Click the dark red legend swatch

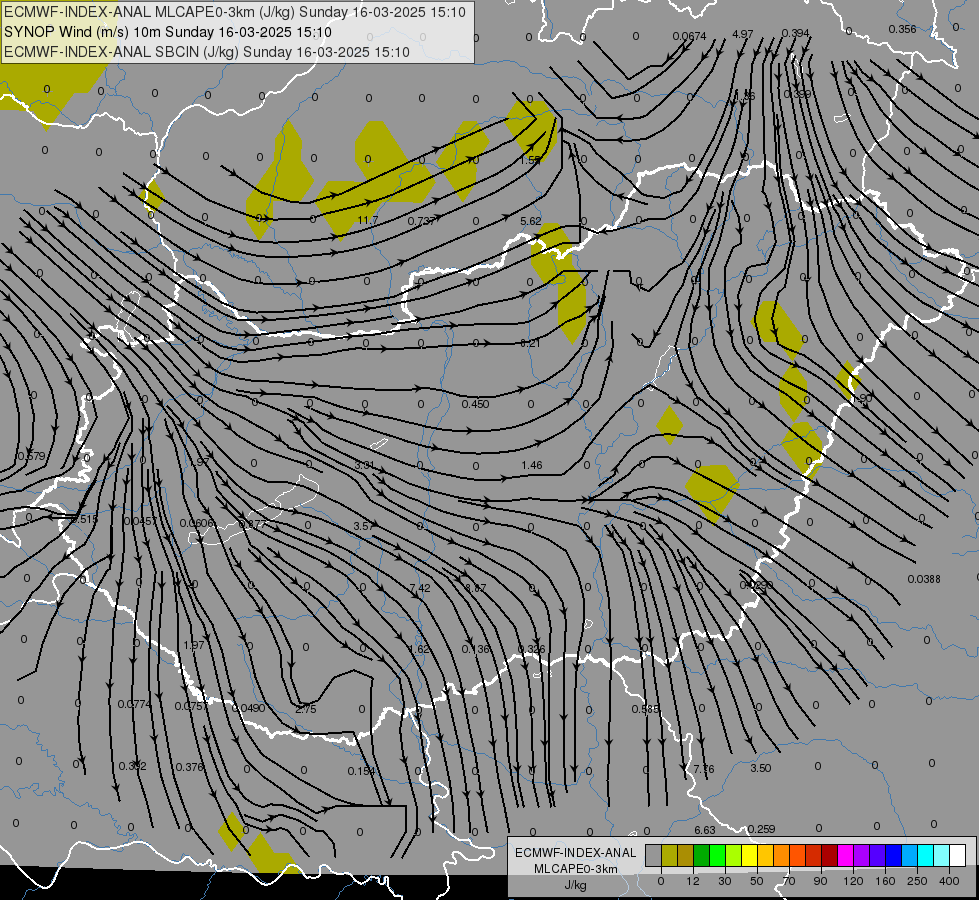(829, 856)
